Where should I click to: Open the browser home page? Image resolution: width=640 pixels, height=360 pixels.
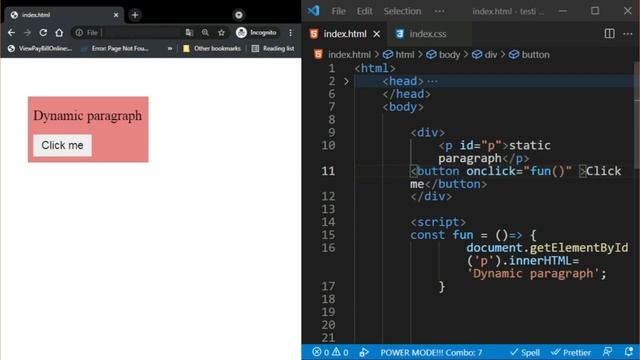[x=59, y=33]
